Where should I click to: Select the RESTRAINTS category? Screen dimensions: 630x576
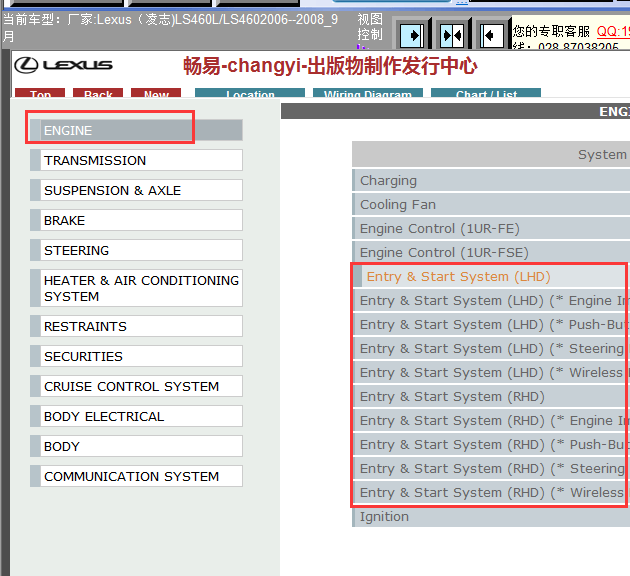pyautogui.click(x=136, y=326)
